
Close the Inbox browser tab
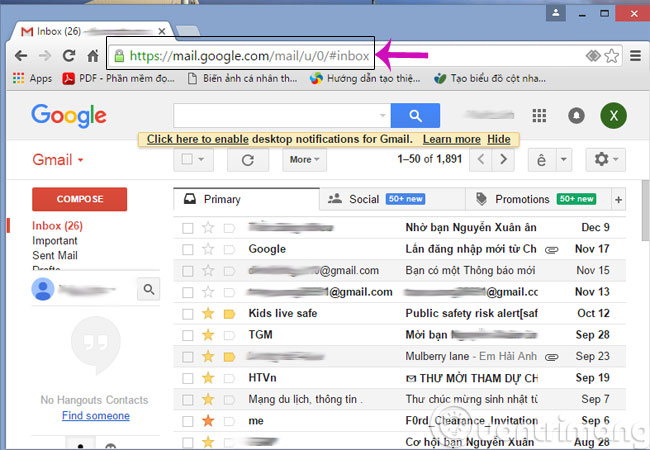click(x=162, y=31)
